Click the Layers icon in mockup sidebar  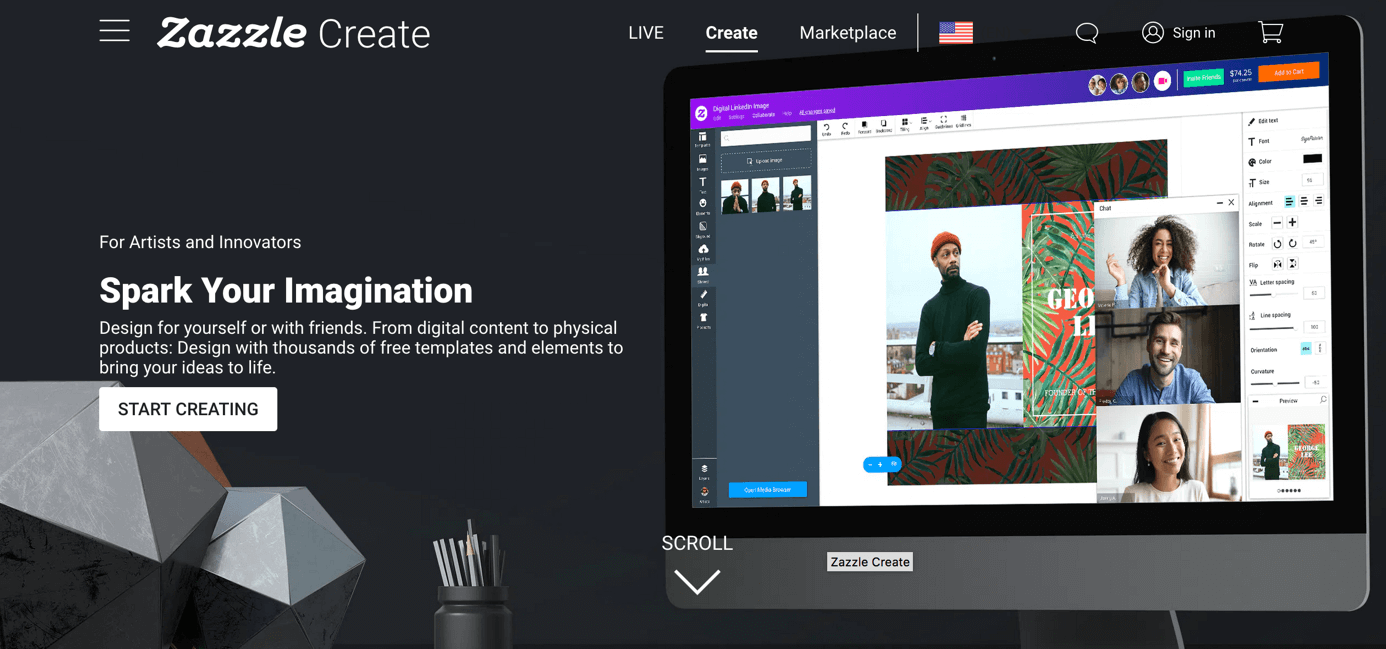point(704,469)
